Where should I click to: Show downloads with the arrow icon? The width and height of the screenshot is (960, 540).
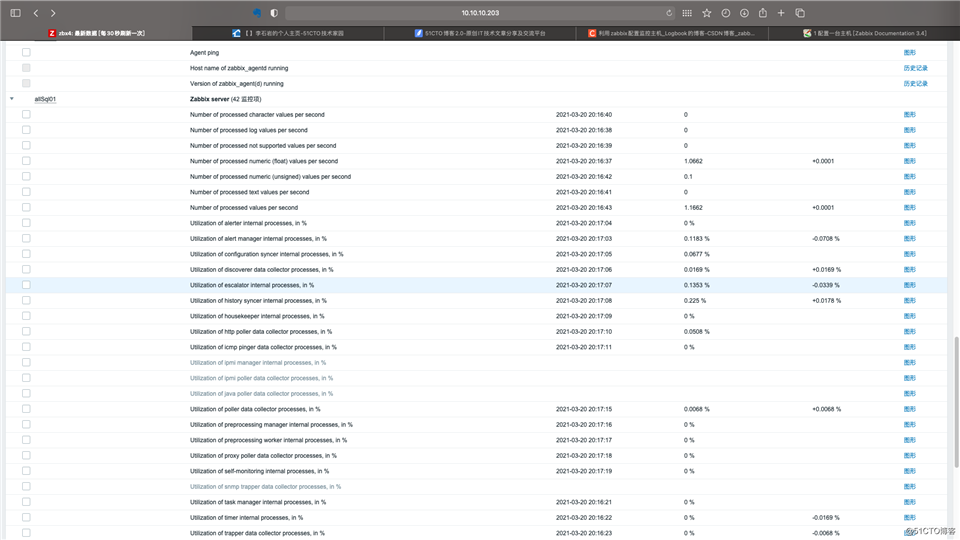click(744, 13)
